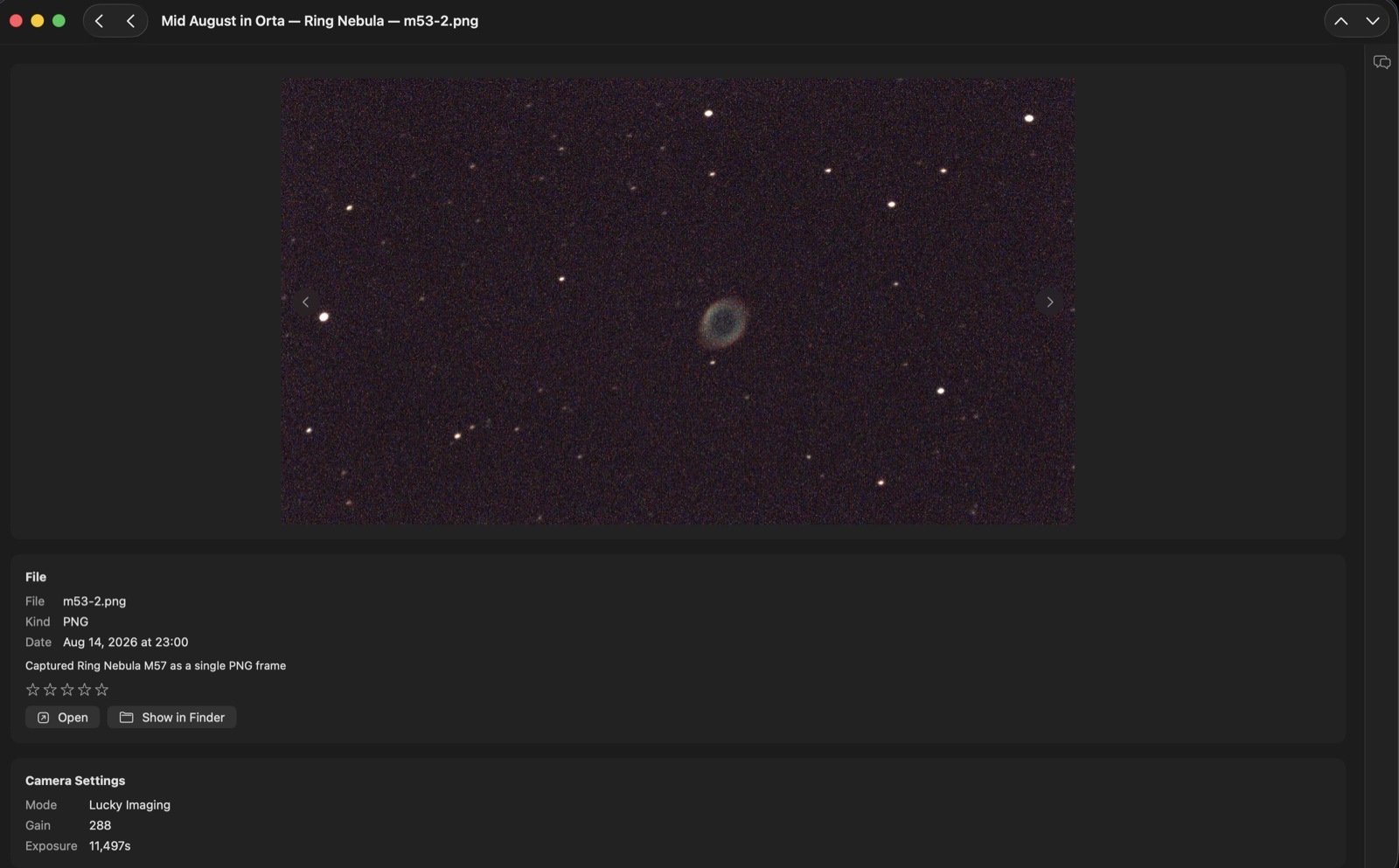Close the window with red button
This screenshot has height=868, width=1399.
pyautogui.click(x=16, y=21)
